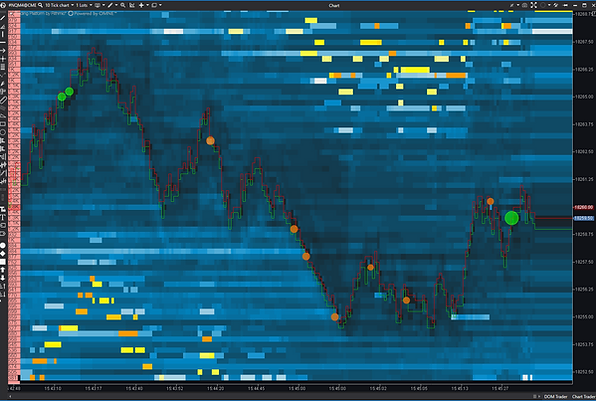Open the 1 Lots quantity dropdown
The width and height of the screenshot is (596, 401).
pos(84,5)
